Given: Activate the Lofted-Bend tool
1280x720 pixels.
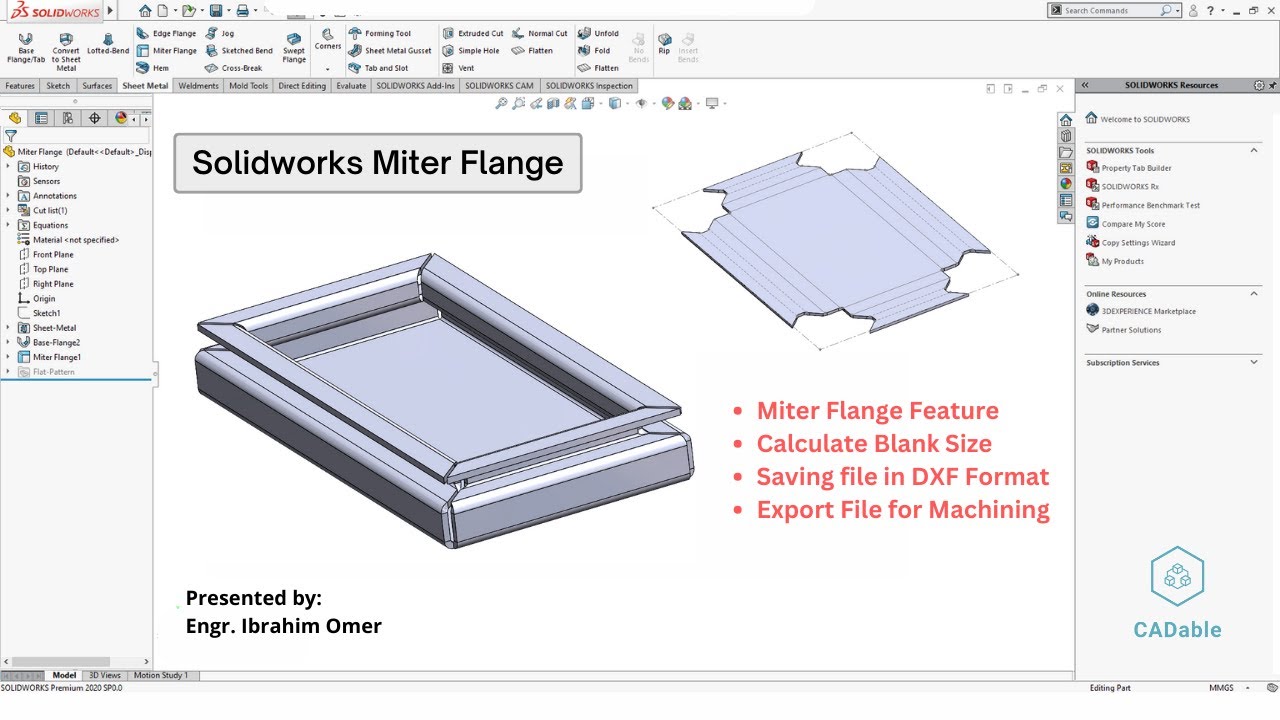Looking at the screenshot, I should click(x=107, y=44).
